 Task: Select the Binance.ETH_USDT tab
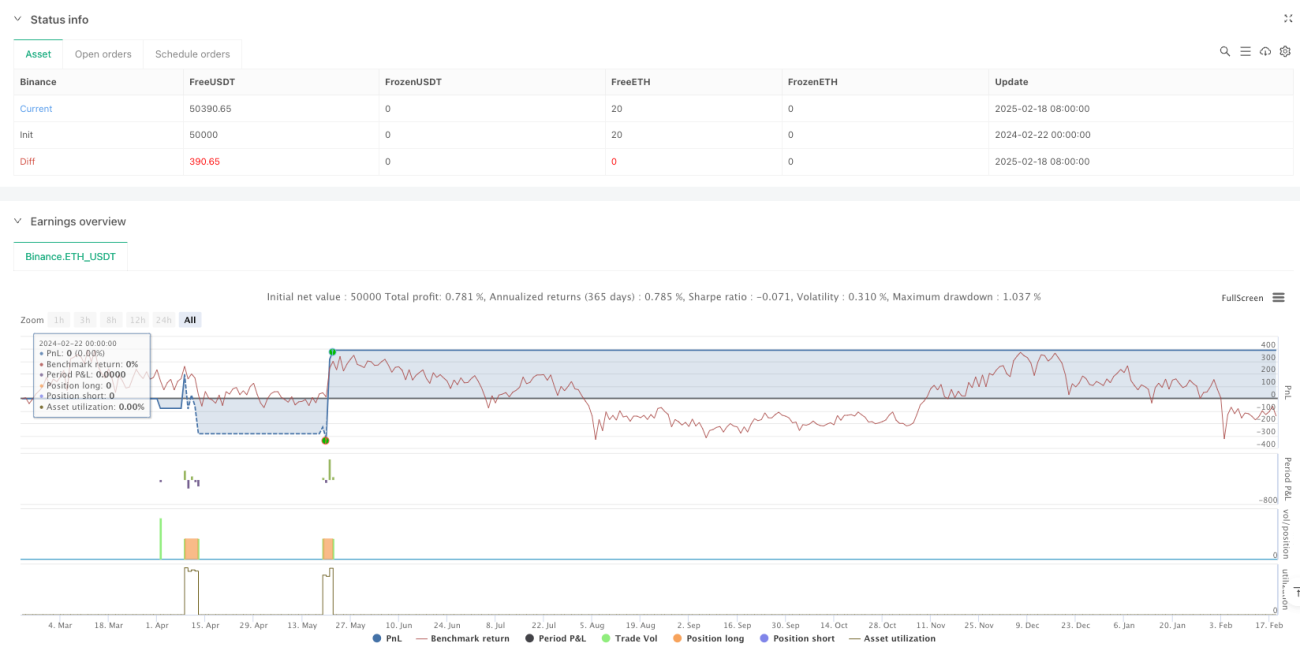click(x=70, y=257)
